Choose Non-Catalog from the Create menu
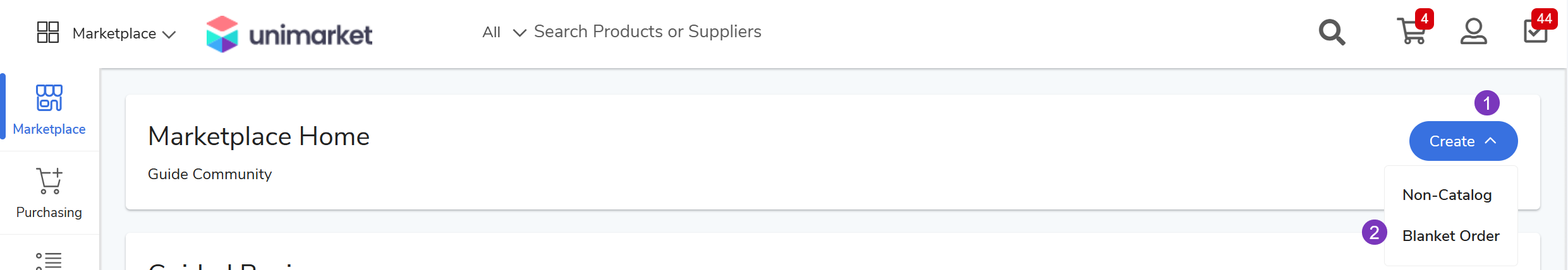 [x=1447, y=195]
